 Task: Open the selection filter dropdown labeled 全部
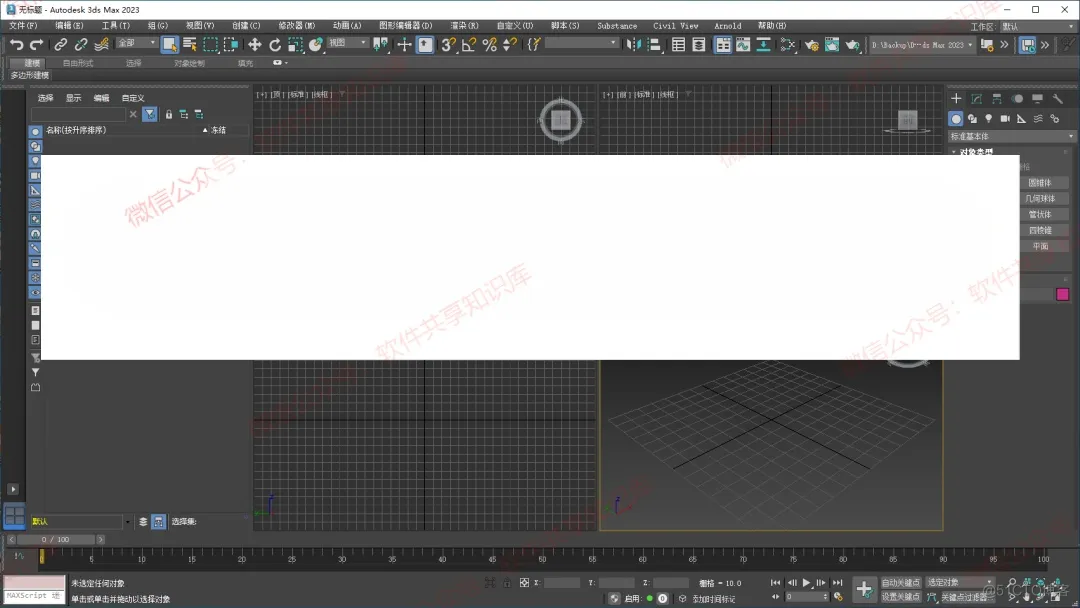click(x=136, y=43)
